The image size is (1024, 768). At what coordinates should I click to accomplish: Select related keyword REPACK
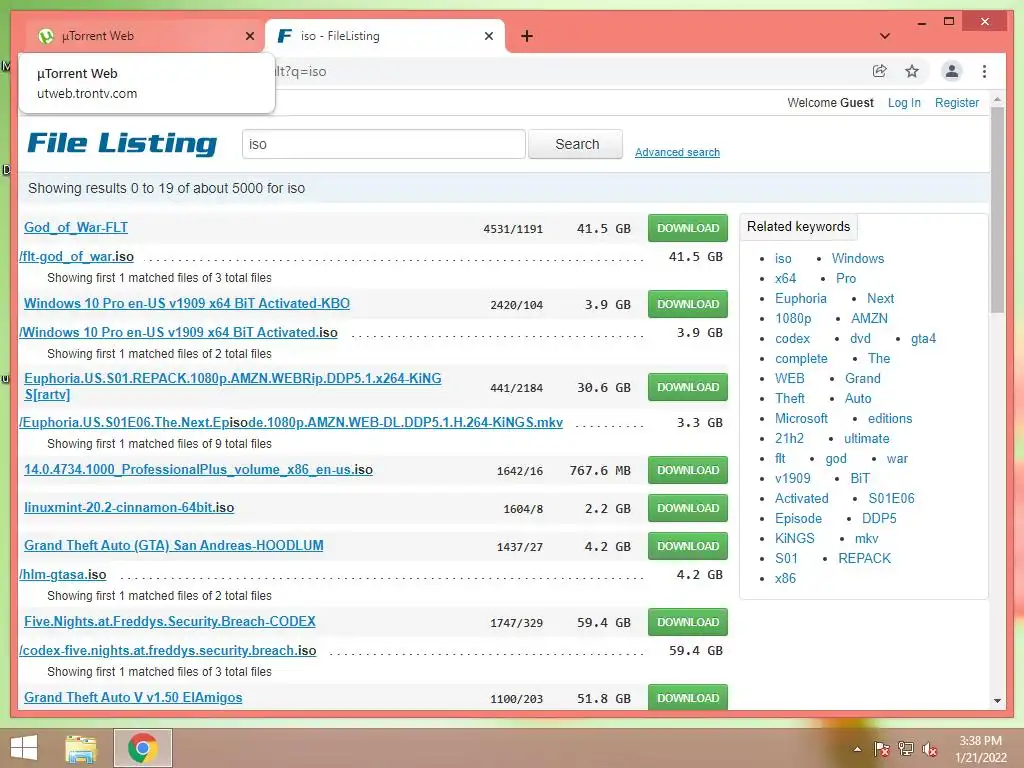pyautogui.click(x=865, y=558)
